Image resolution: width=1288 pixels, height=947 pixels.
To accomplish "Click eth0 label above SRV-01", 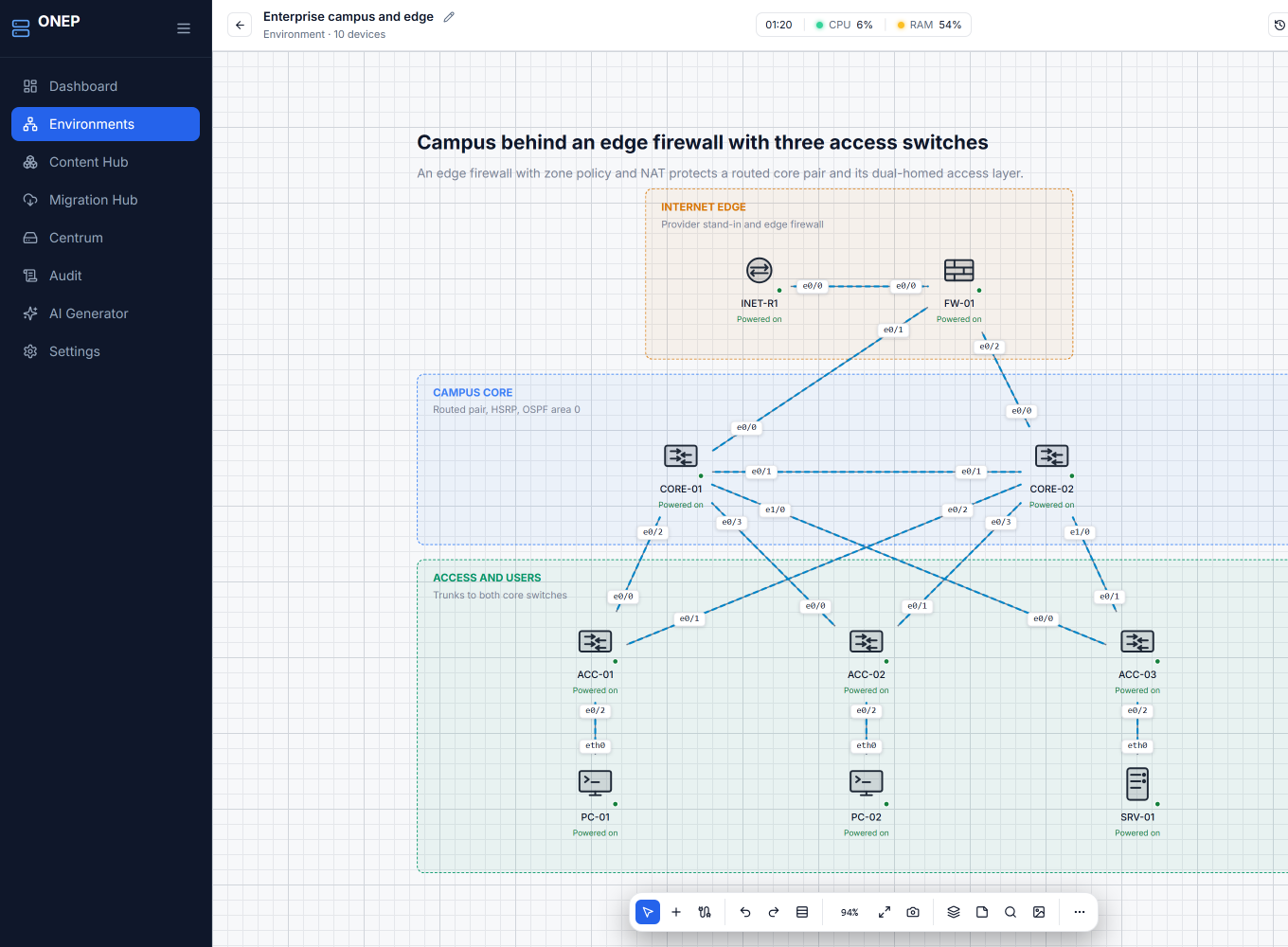I will (x=1137, y=746).
